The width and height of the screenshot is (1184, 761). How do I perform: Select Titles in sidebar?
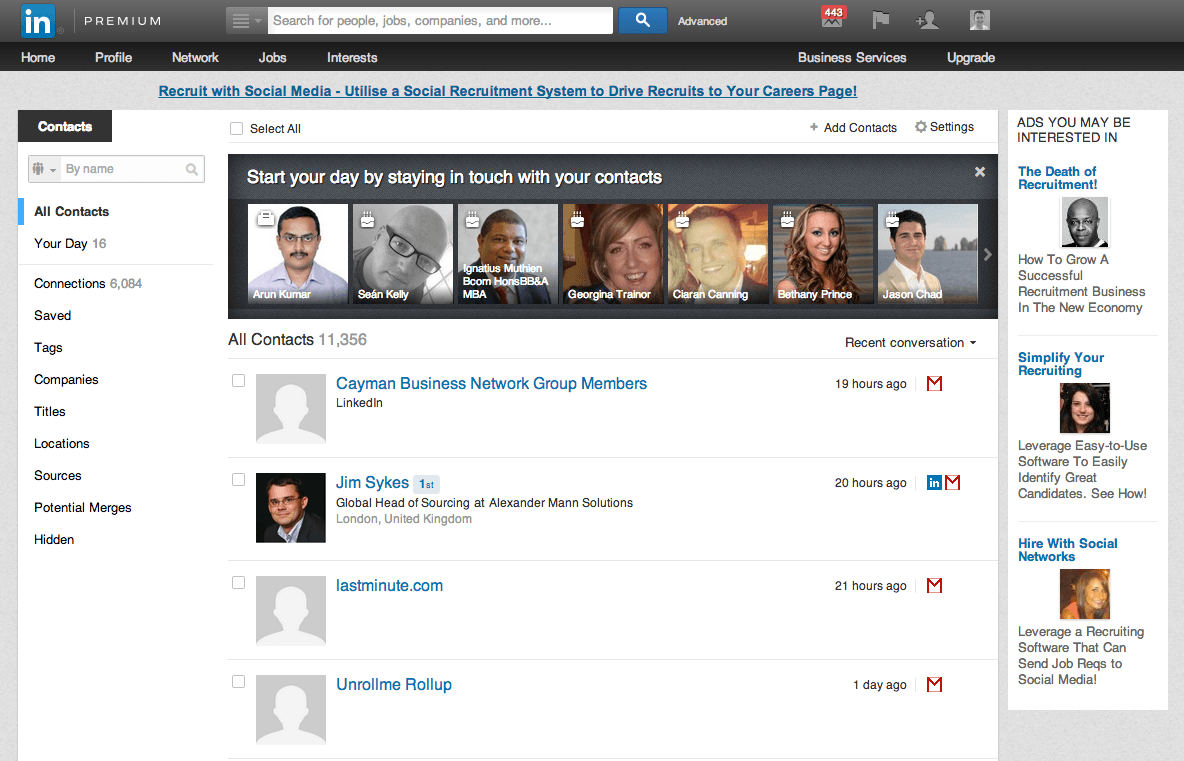coord(50,411)
